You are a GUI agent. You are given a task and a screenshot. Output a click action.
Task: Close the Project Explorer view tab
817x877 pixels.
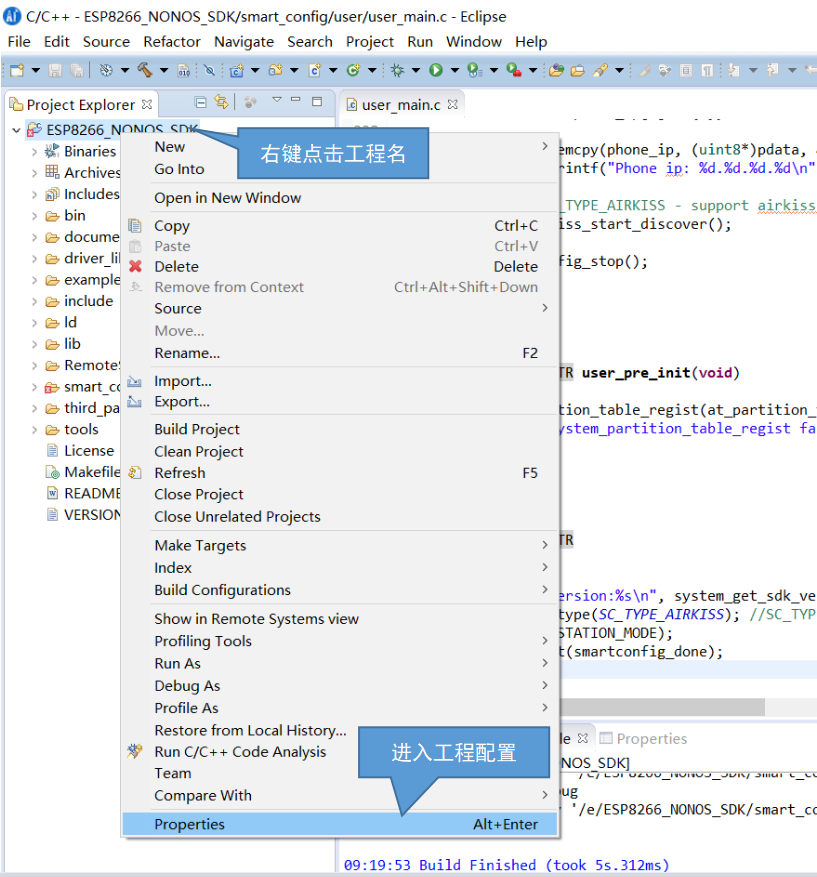147,104
